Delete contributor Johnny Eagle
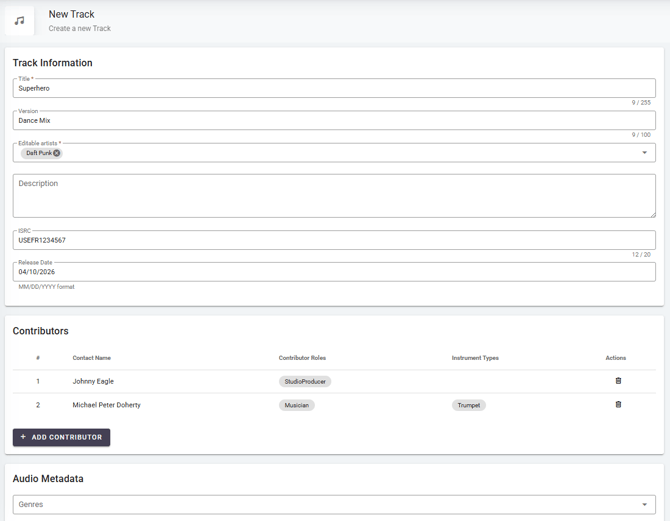 618,381
